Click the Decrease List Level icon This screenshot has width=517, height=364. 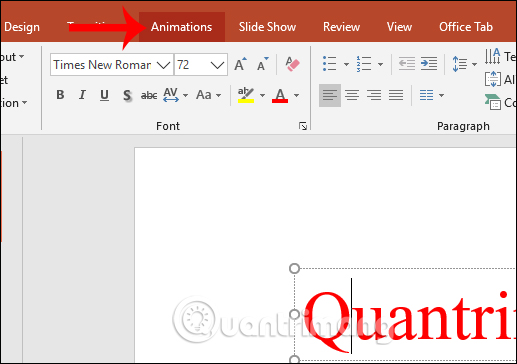[x=407, y=63]
